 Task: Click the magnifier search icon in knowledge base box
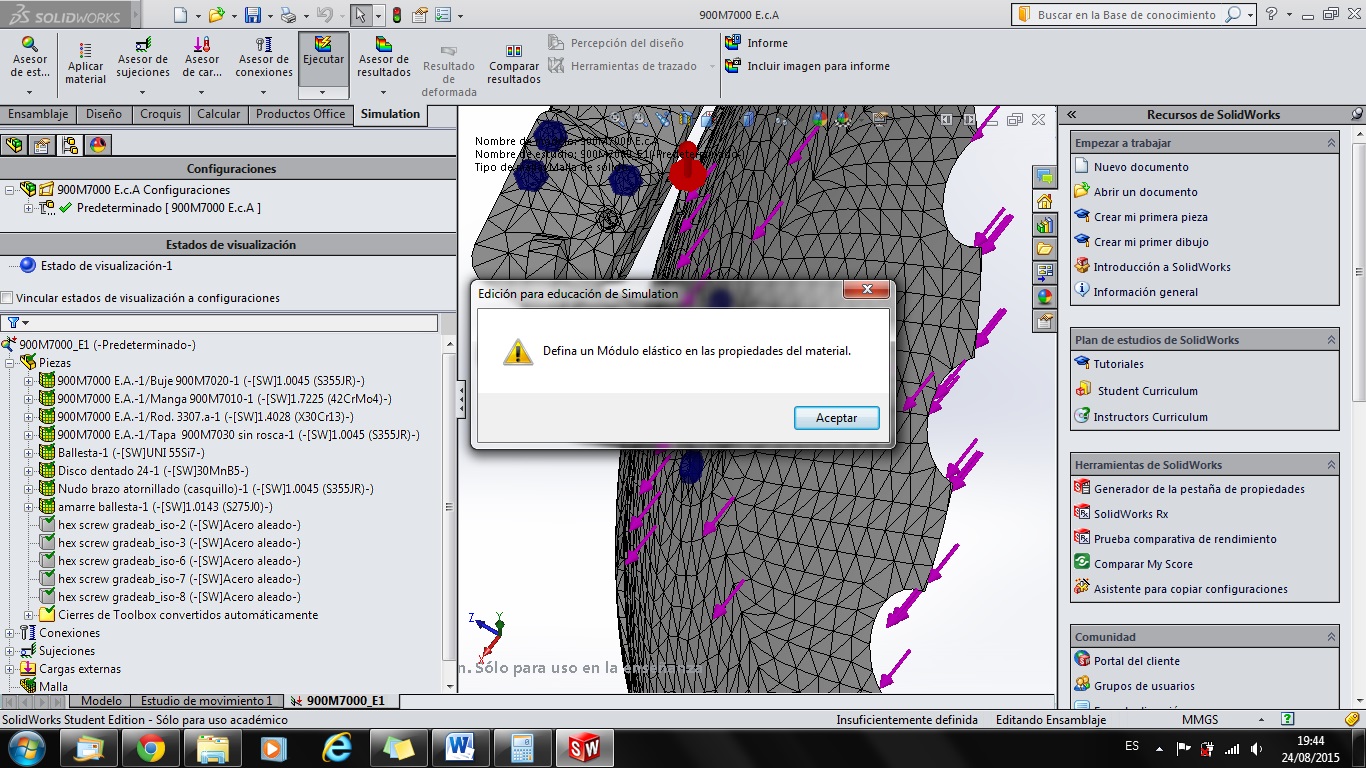(1233, 15)
